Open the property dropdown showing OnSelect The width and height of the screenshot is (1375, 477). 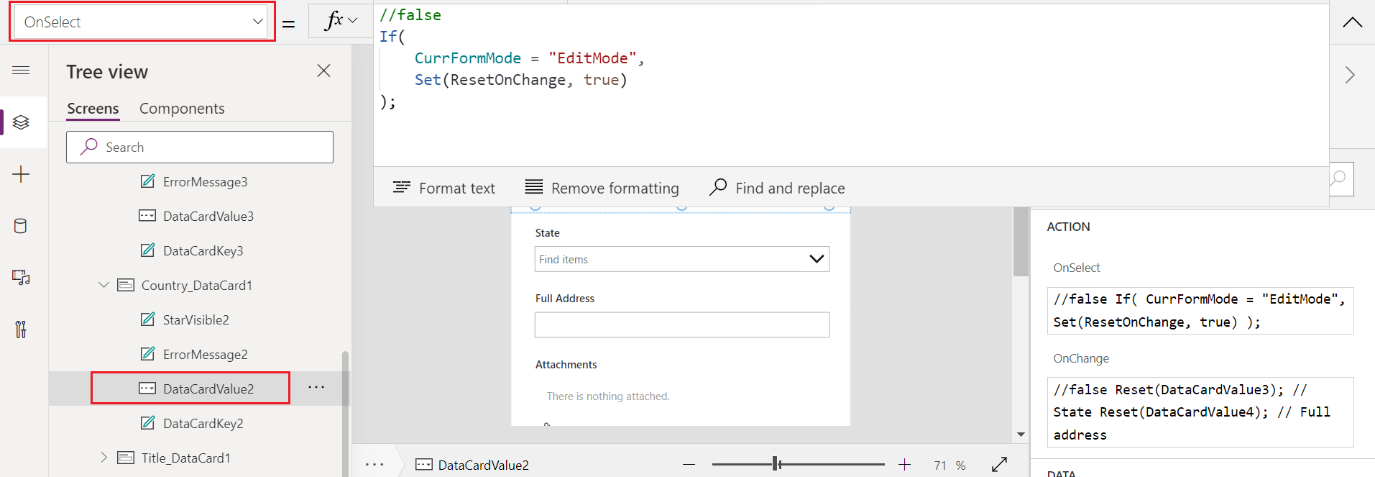pos(142,21)
